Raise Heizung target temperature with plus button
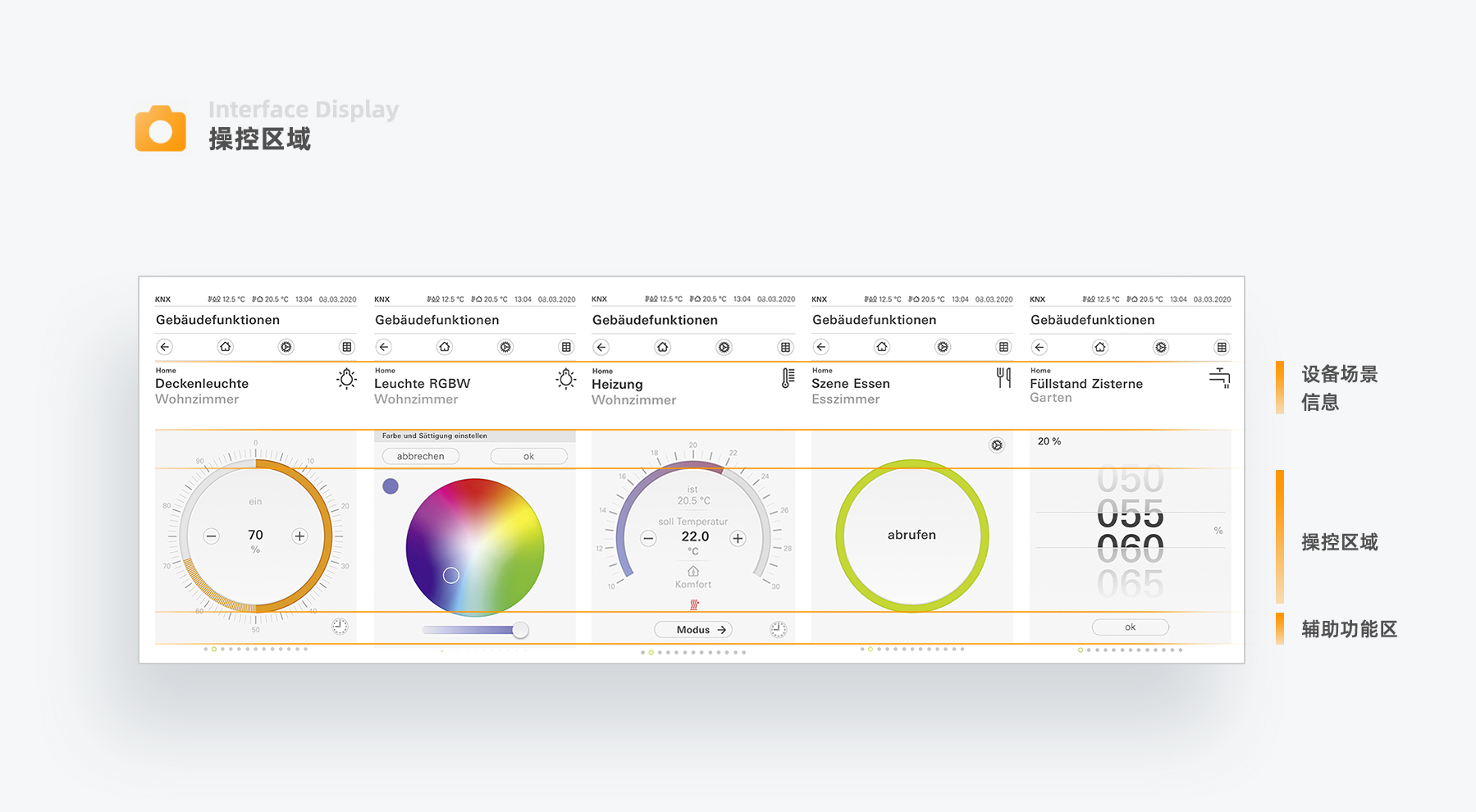The image size is (1476, 812). (738, 538)
